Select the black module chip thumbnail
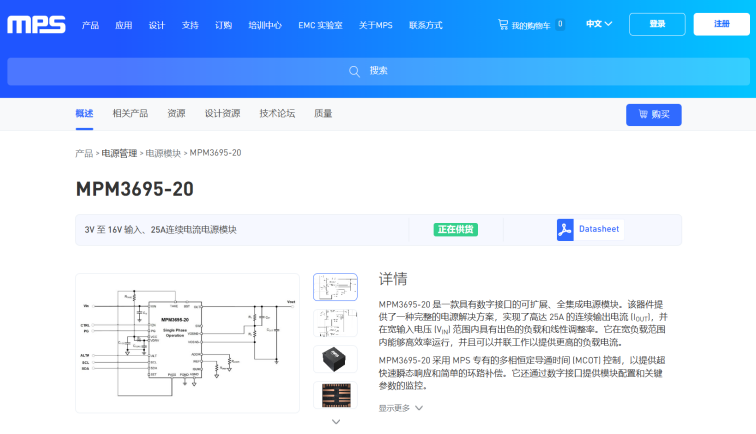The width and height of the screenshot is (756, 434). tap(336, 359)
